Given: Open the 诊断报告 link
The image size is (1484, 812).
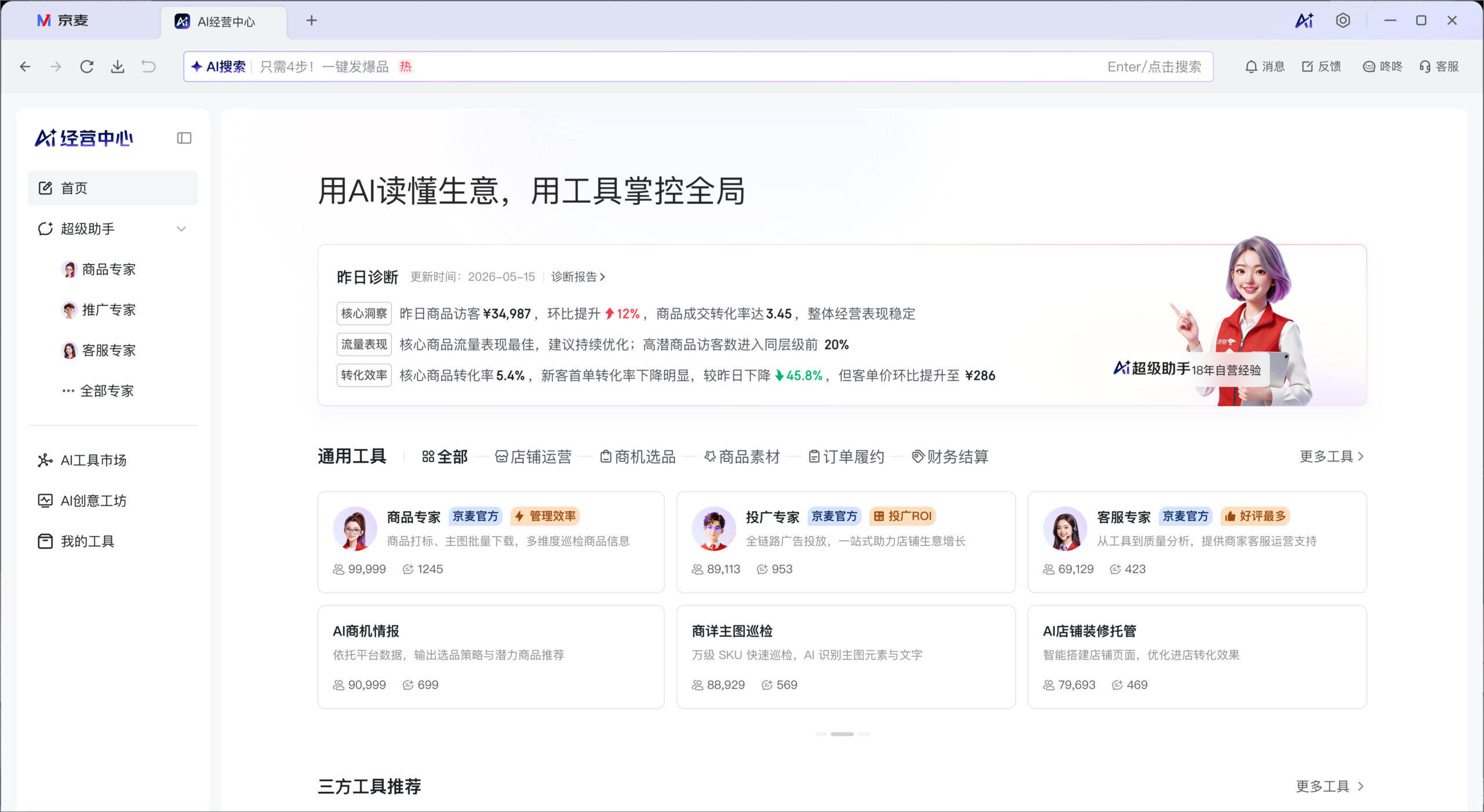Looking at the screenshot, I should [578, 277].
